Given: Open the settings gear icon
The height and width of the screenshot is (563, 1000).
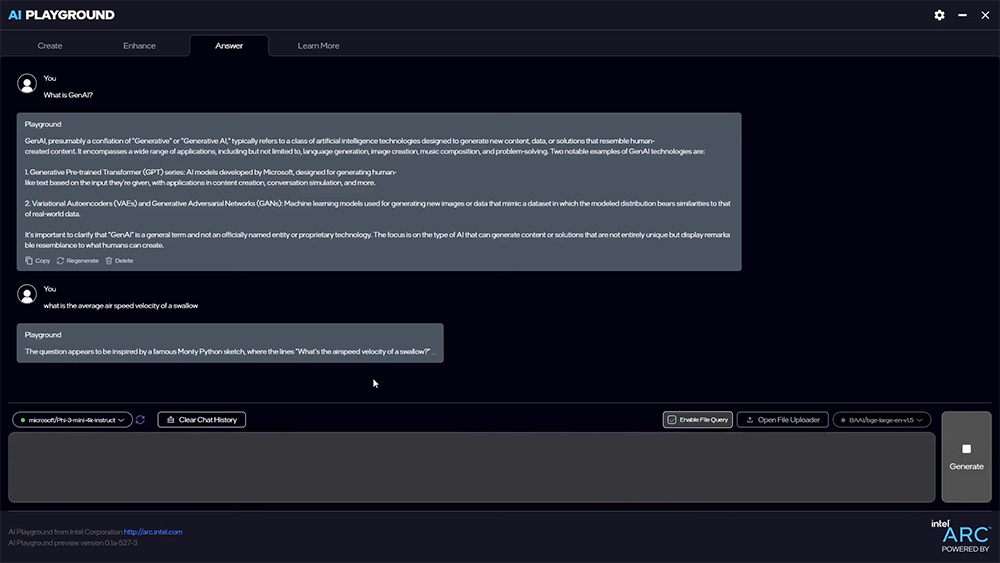Looking at the screenshot, I should (x=939, y=15).
